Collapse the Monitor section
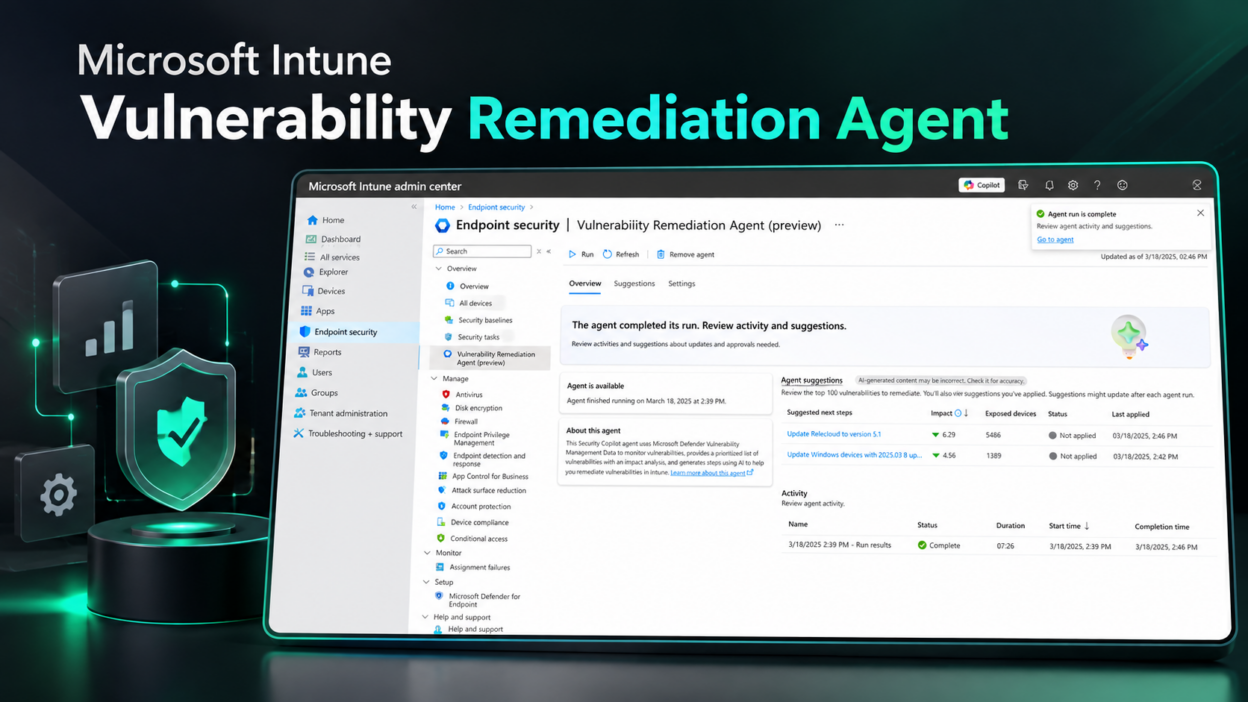1248x702 pixels. pos(427,553)
